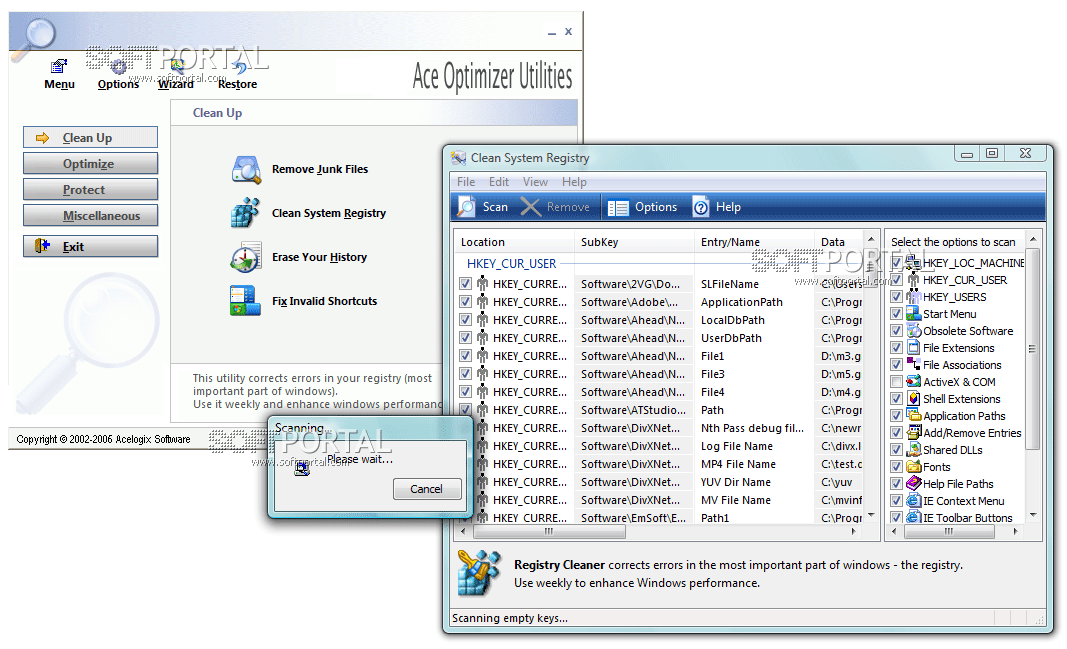Click the ActiveX & COM icon
Viewport: 1067px width, 649px height.
[913, 382]
